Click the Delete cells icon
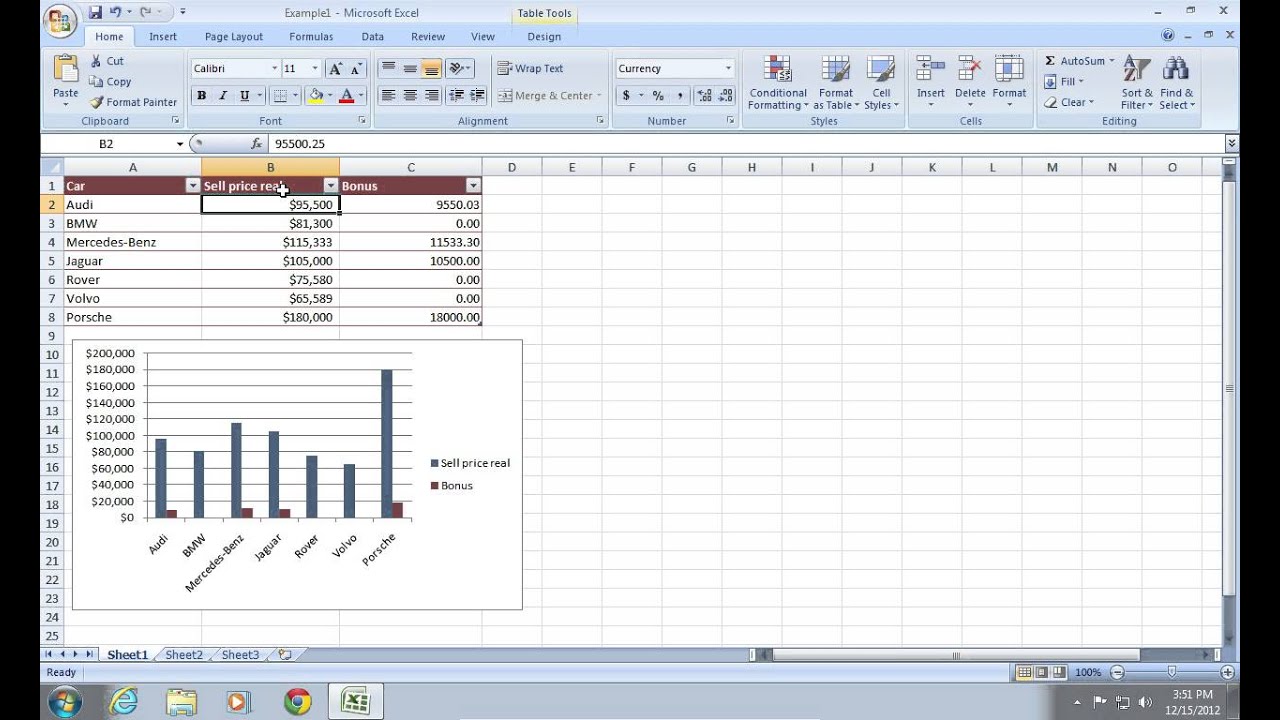The image size is (1280, 720). pyautogui.click(x=970, y=69)
